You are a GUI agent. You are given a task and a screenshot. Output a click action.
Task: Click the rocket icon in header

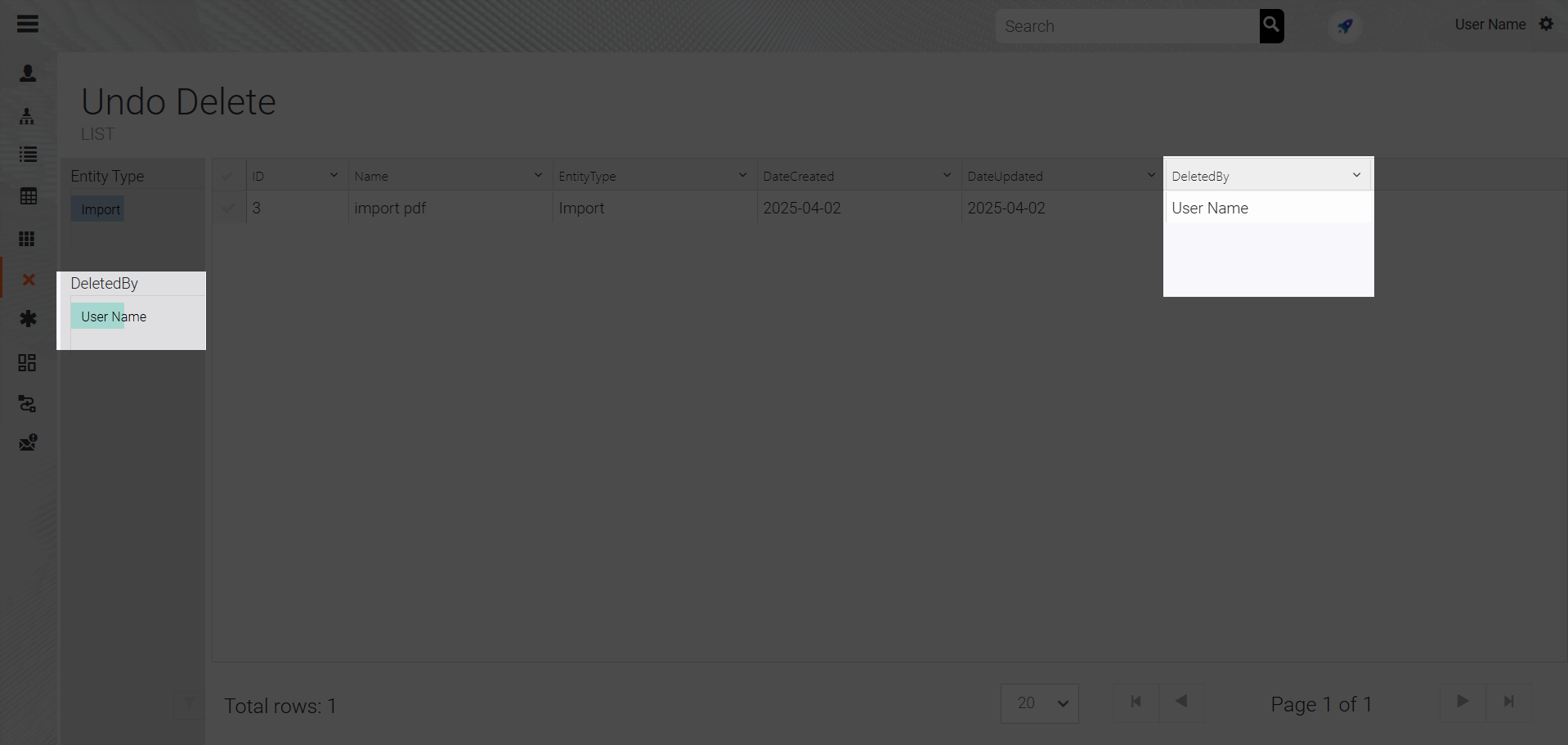tap(1345, 26)
